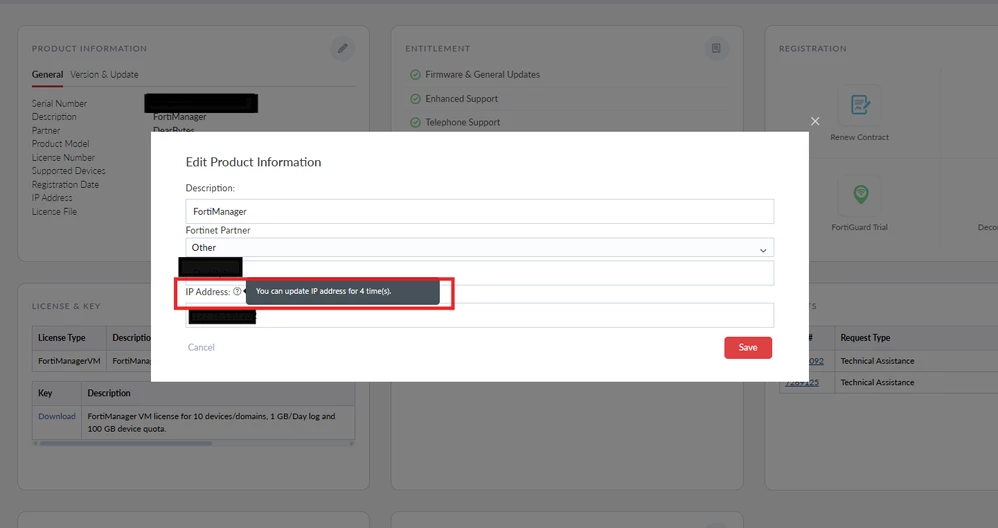This screenshot has width=998, height=528.
Task: Download the FortiManager VM license key
Action: tap(57, 416)
